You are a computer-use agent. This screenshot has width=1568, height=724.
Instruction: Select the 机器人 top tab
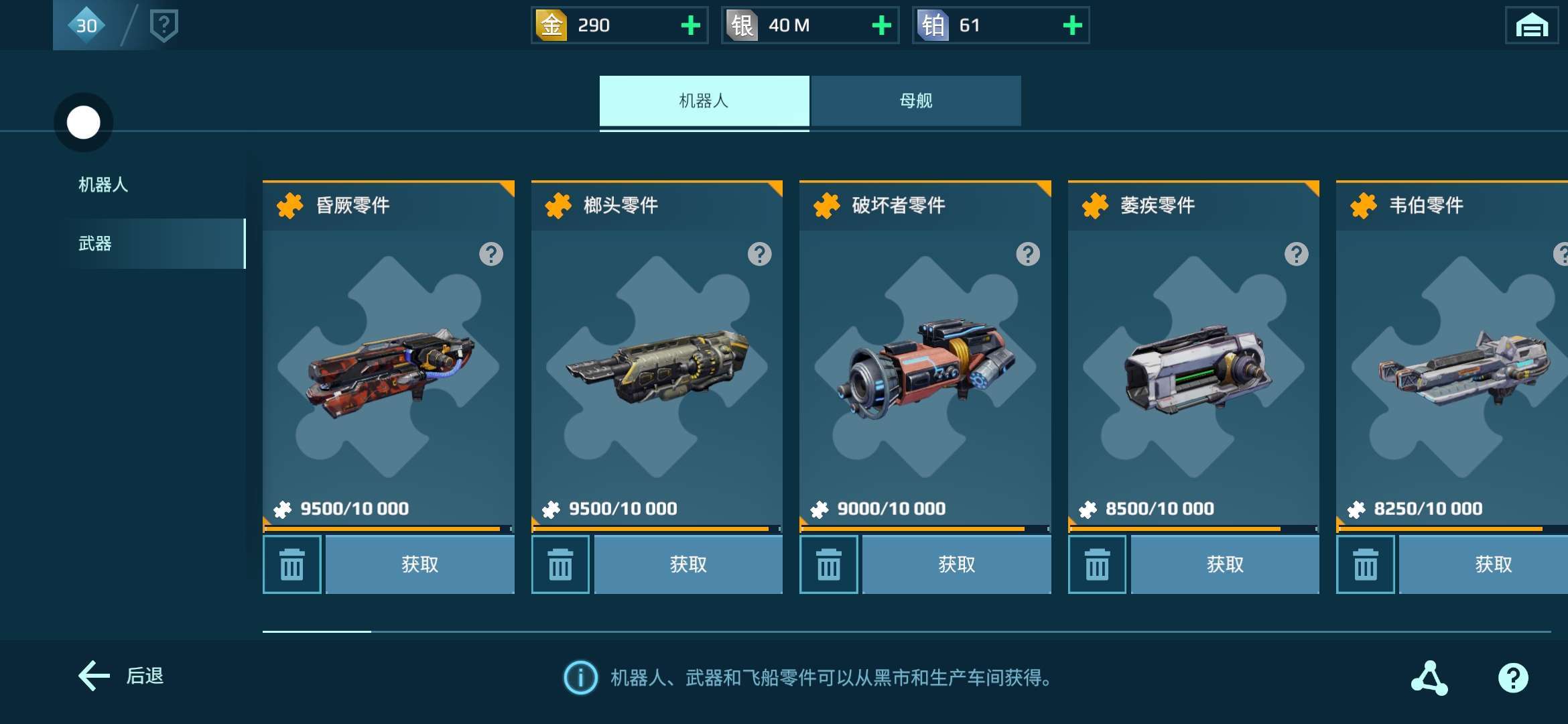pos(704,101)
